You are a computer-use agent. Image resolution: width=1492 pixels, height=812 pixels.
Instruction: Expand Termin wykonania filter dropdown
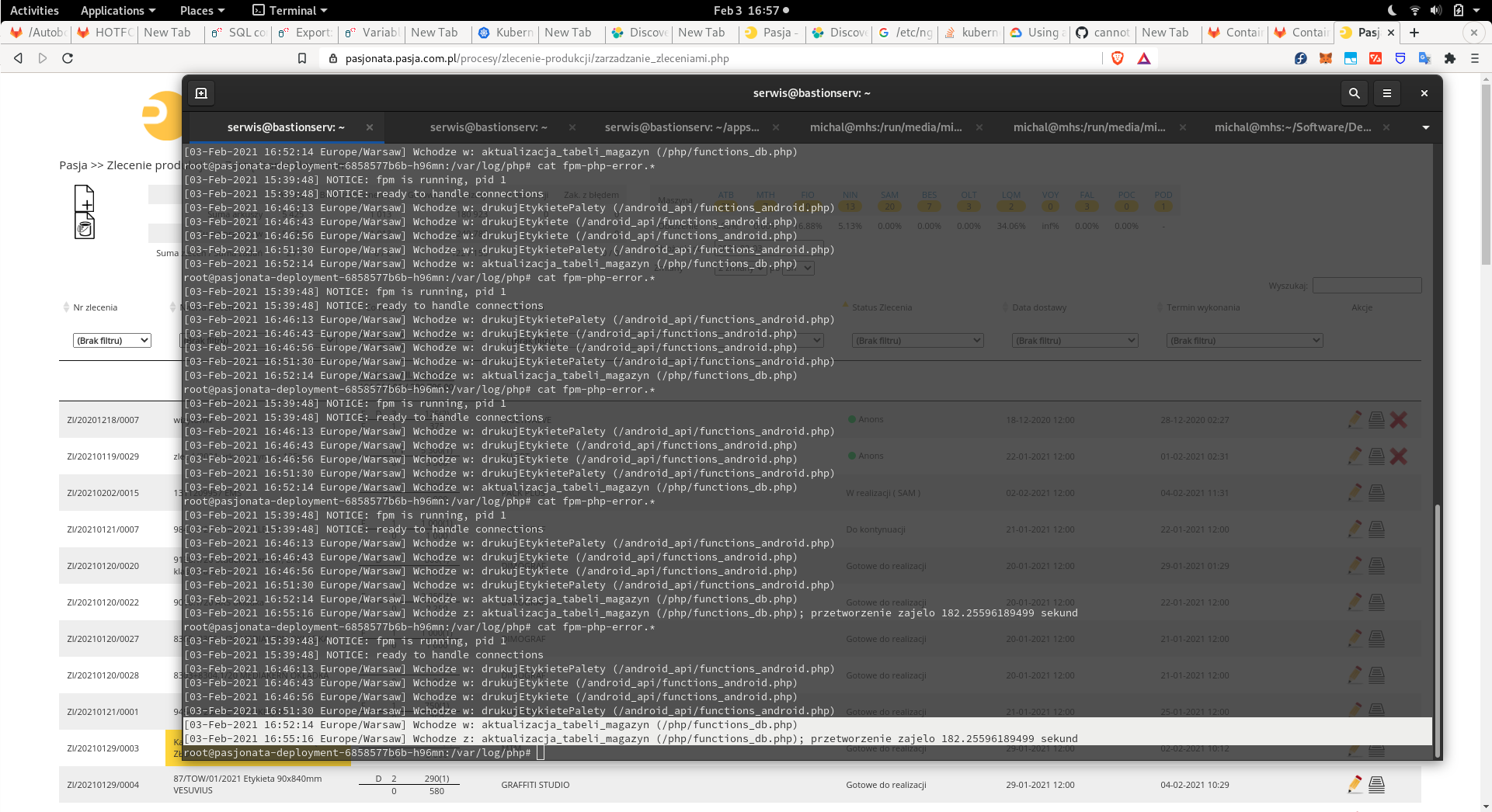point(1244,341)
